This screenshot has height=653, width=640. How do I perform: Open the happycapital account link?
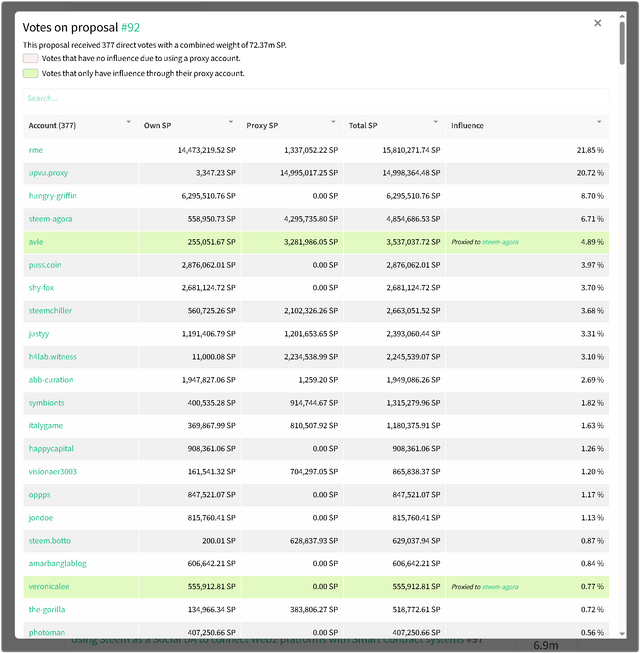pos(51,449)
